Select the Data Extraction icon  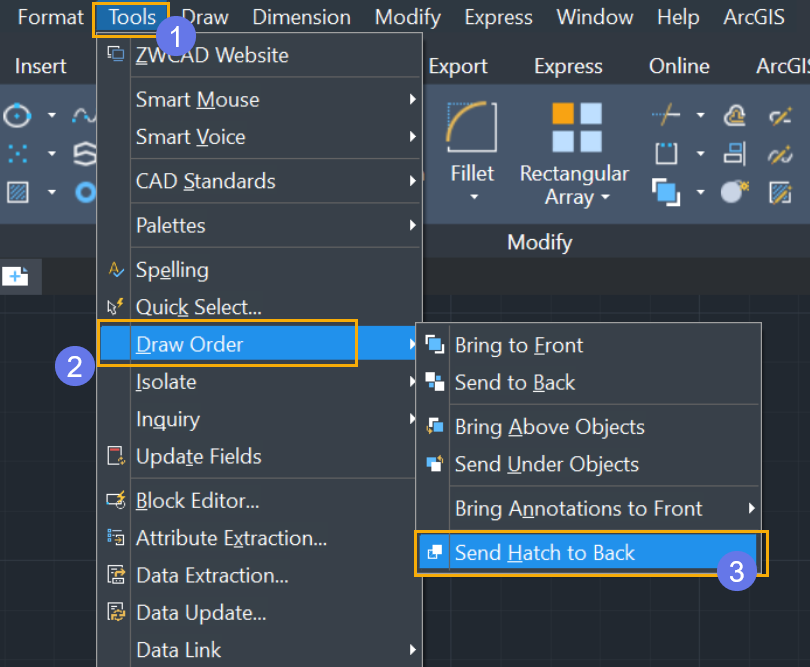coord(116,575)
